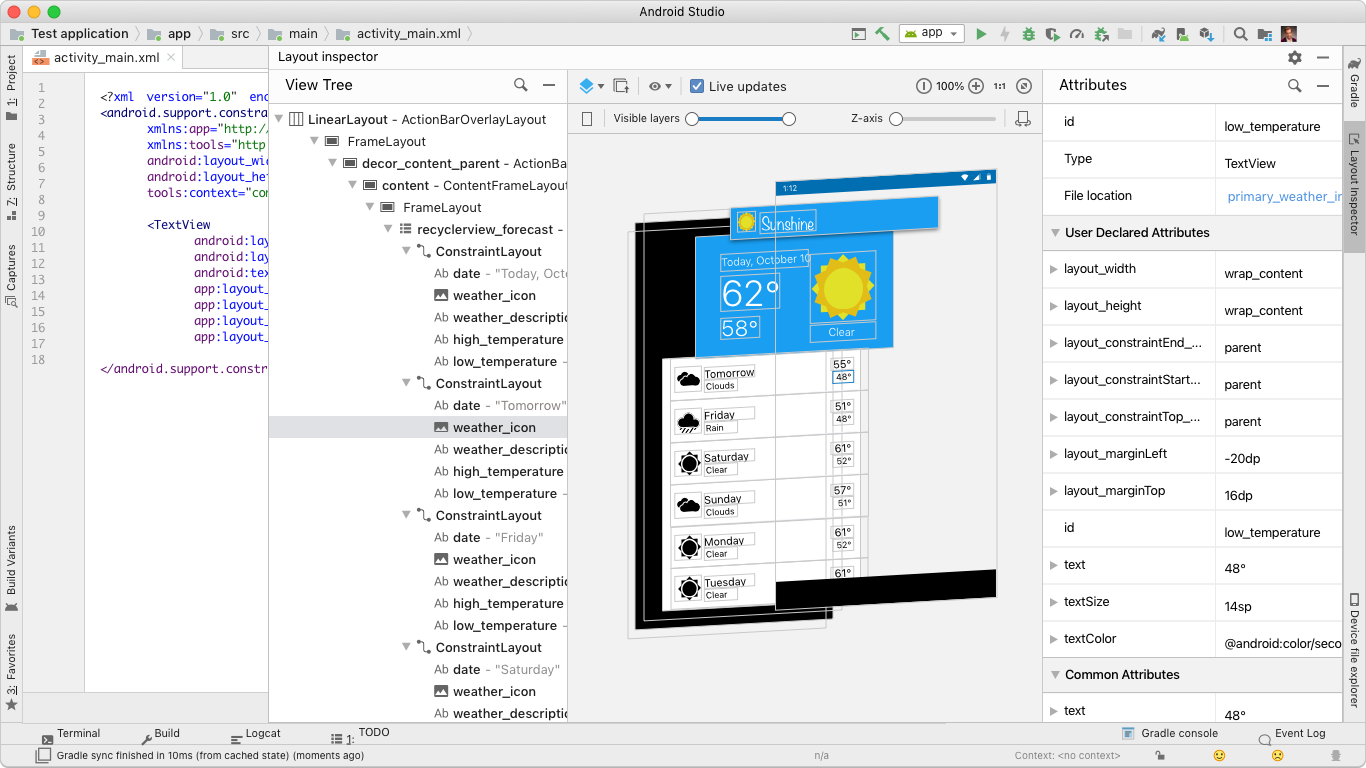1366x768 pixels.
Task: Click the Debug app bug icon
Action: tap(1028, 34)
